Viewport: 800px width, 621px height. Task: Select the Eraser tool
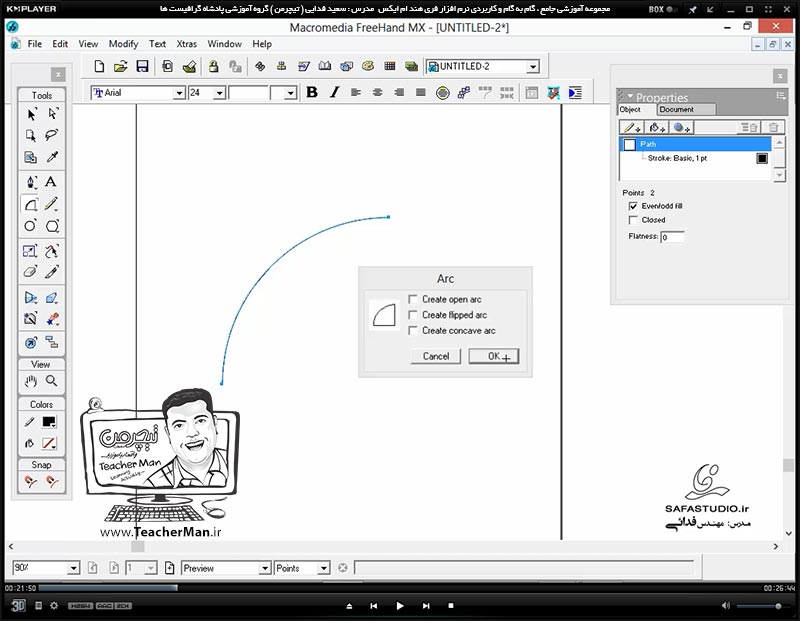[30, 271]
